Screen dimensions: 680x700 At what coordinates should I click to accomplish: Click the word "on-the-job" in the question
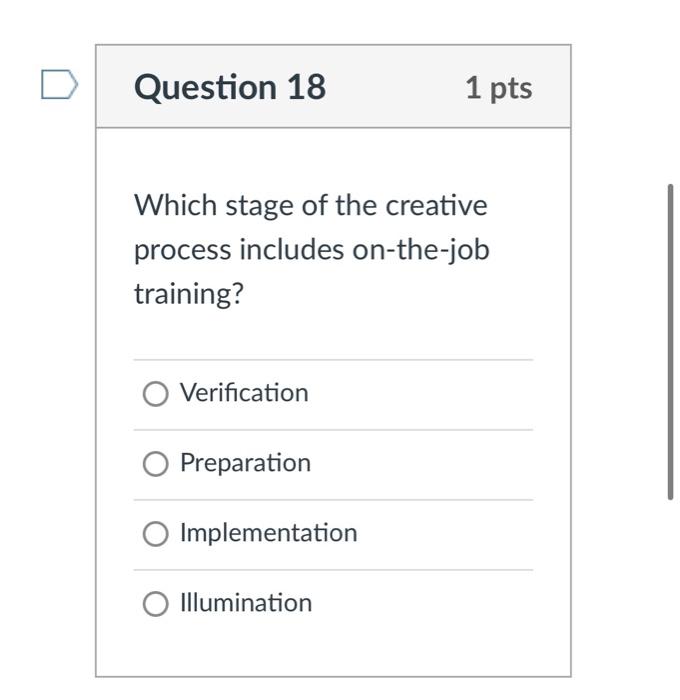coord(420,250)
